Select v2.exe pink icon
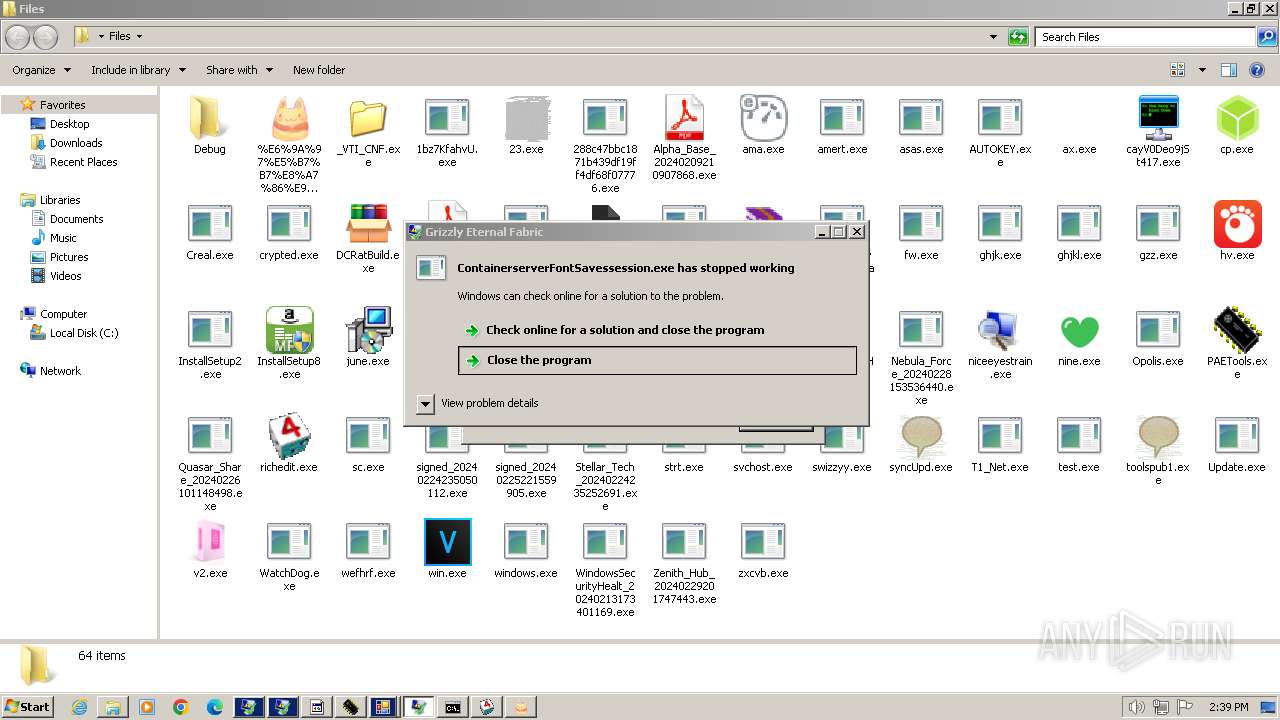Screen dimensions: 1280x720 (x=210, y=542)
